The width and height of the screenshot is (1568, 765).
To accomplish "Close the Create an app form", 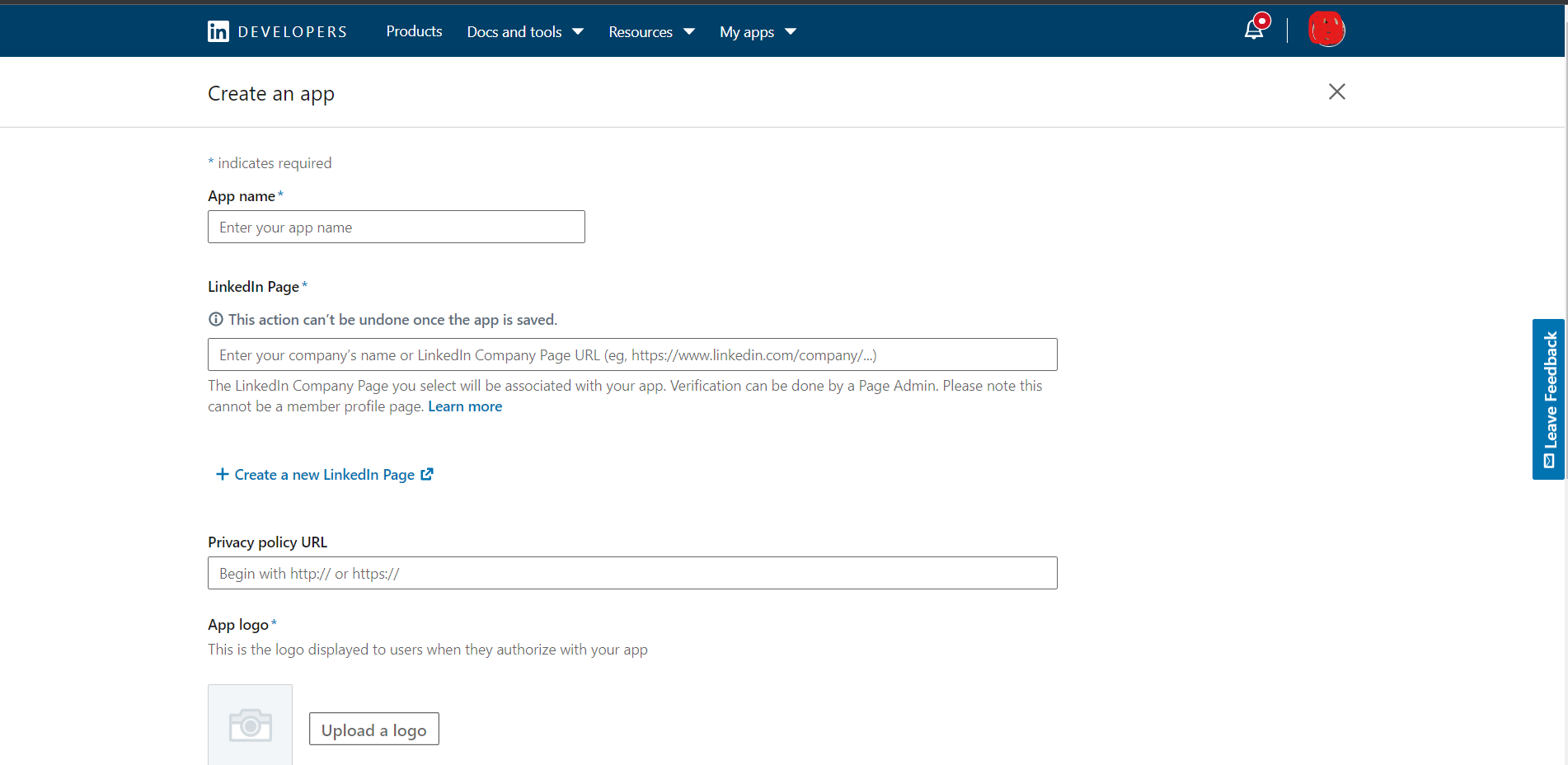I will (1336, 92).
